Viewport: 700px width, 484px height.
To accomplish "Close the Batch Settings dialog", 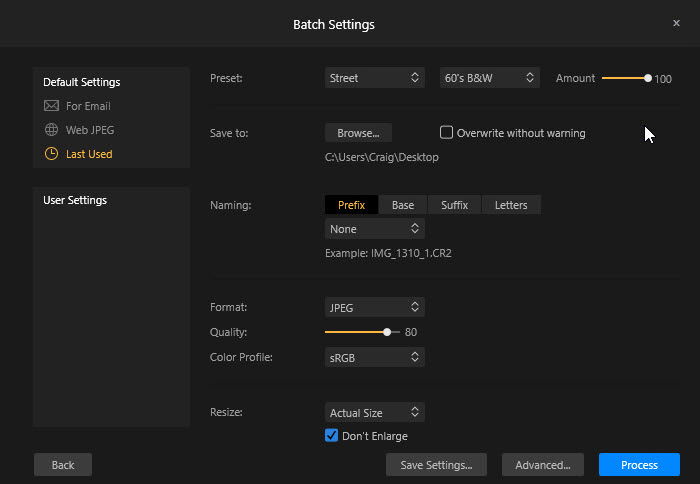I will pyautogui.click(x=676, y=23).
